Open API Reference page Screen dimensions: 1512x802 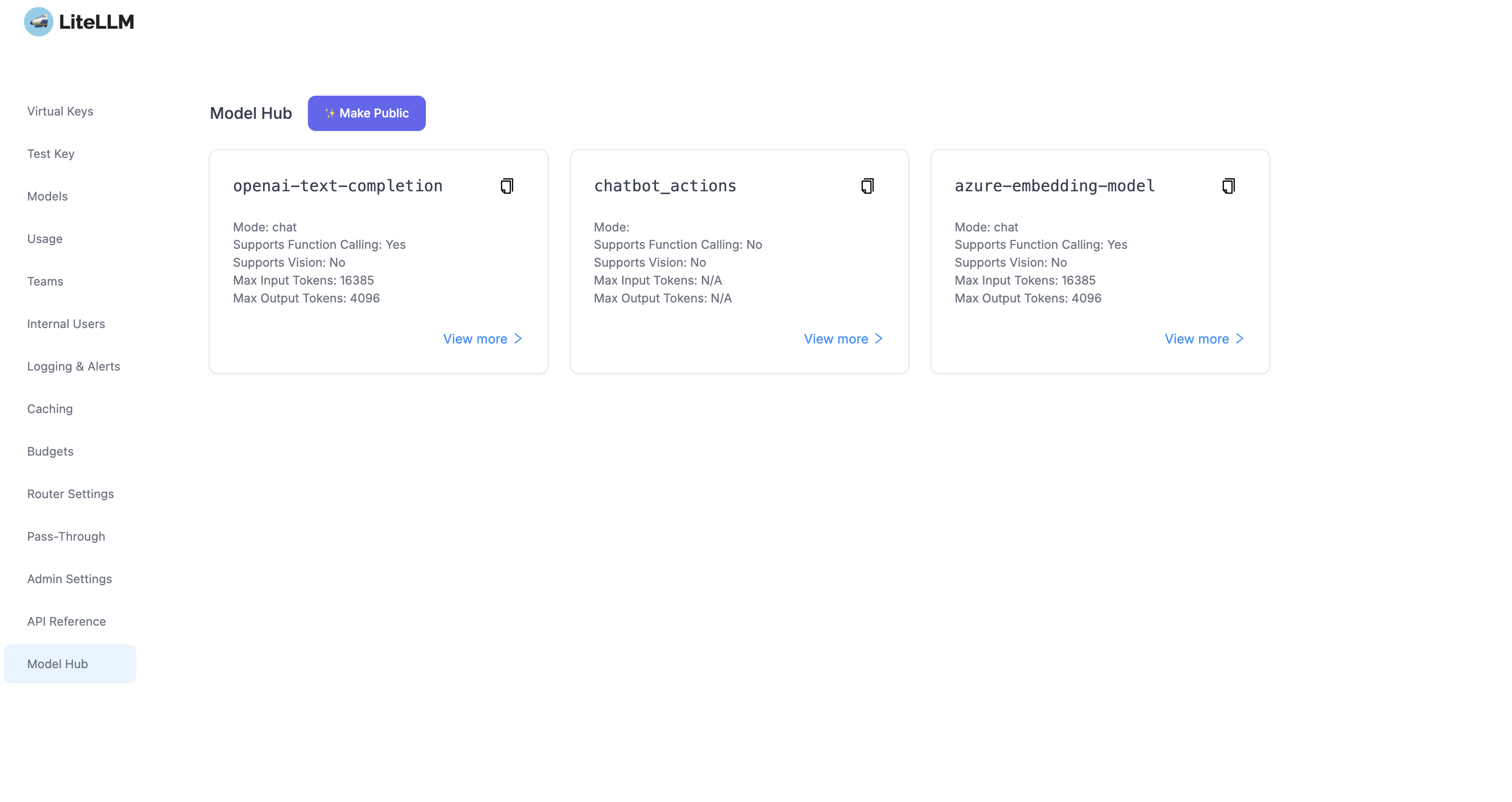point(66,622)
